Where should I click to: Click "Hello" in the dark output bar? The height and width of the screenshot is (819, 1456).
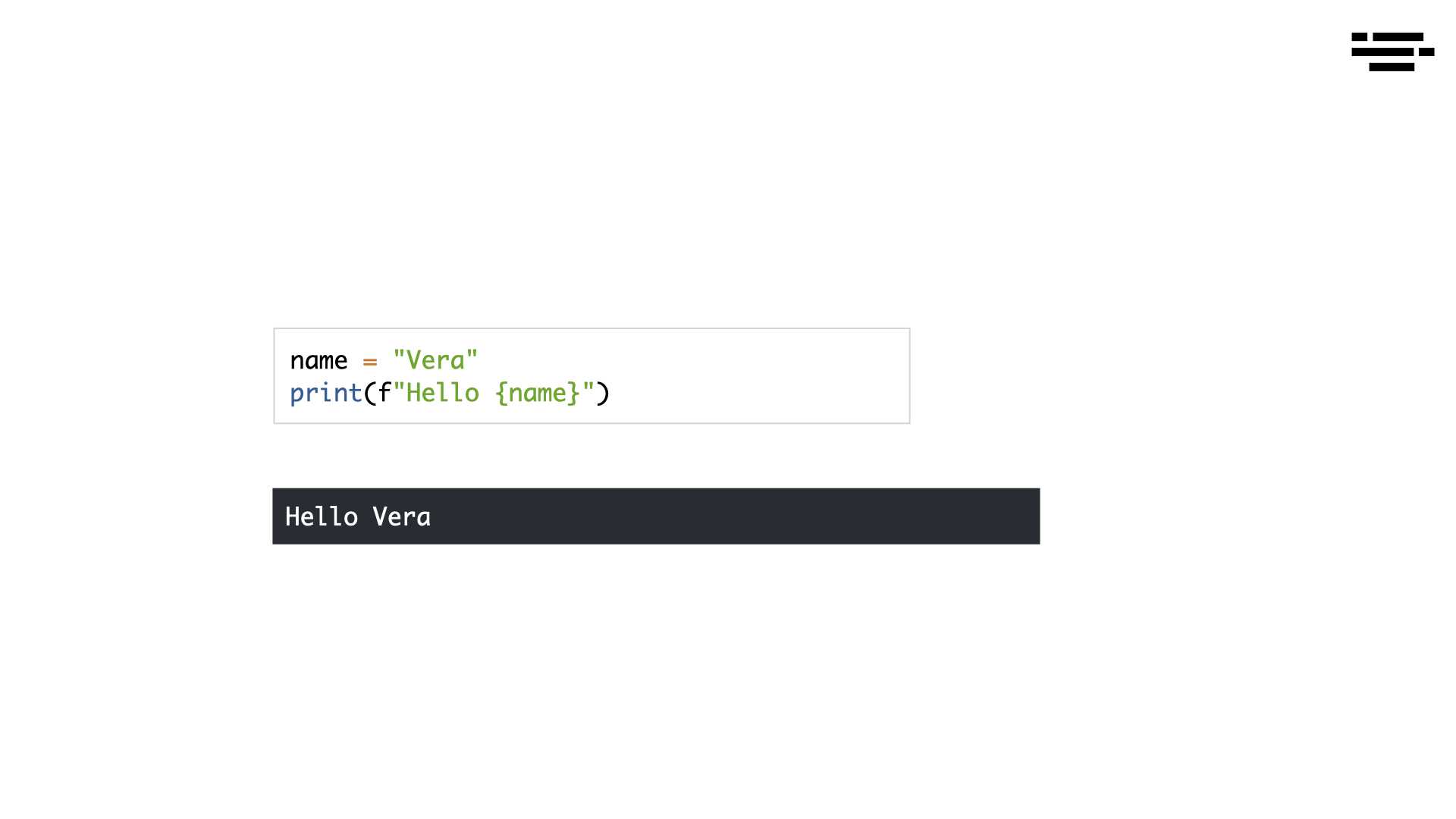pyautogui.click(x=322, y=516)
